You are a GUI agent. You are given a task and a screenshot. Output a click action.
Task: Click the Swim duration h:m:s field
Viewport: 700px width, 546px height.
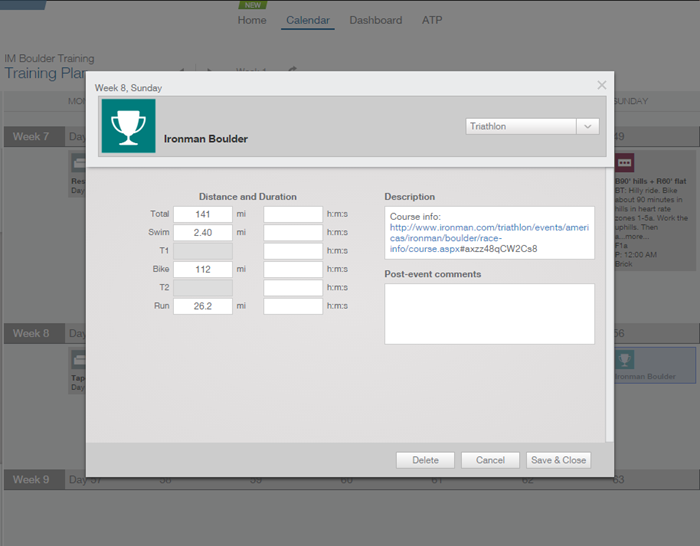pyautogui.click(x=293, y=233)
